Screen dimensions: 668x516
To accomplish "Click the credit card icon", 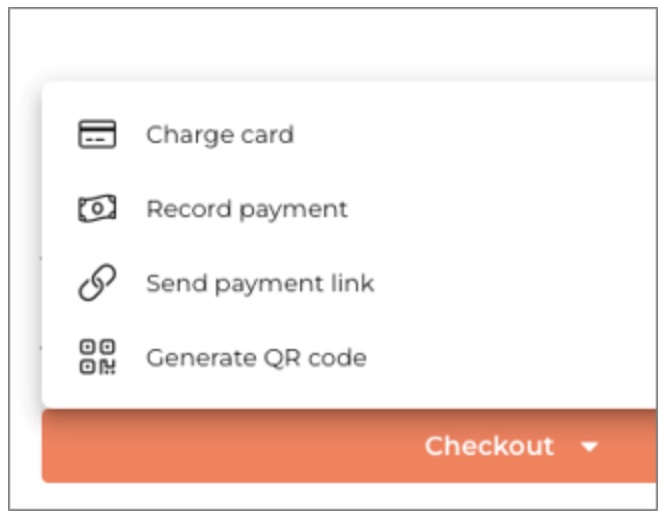I will (97, 135).
